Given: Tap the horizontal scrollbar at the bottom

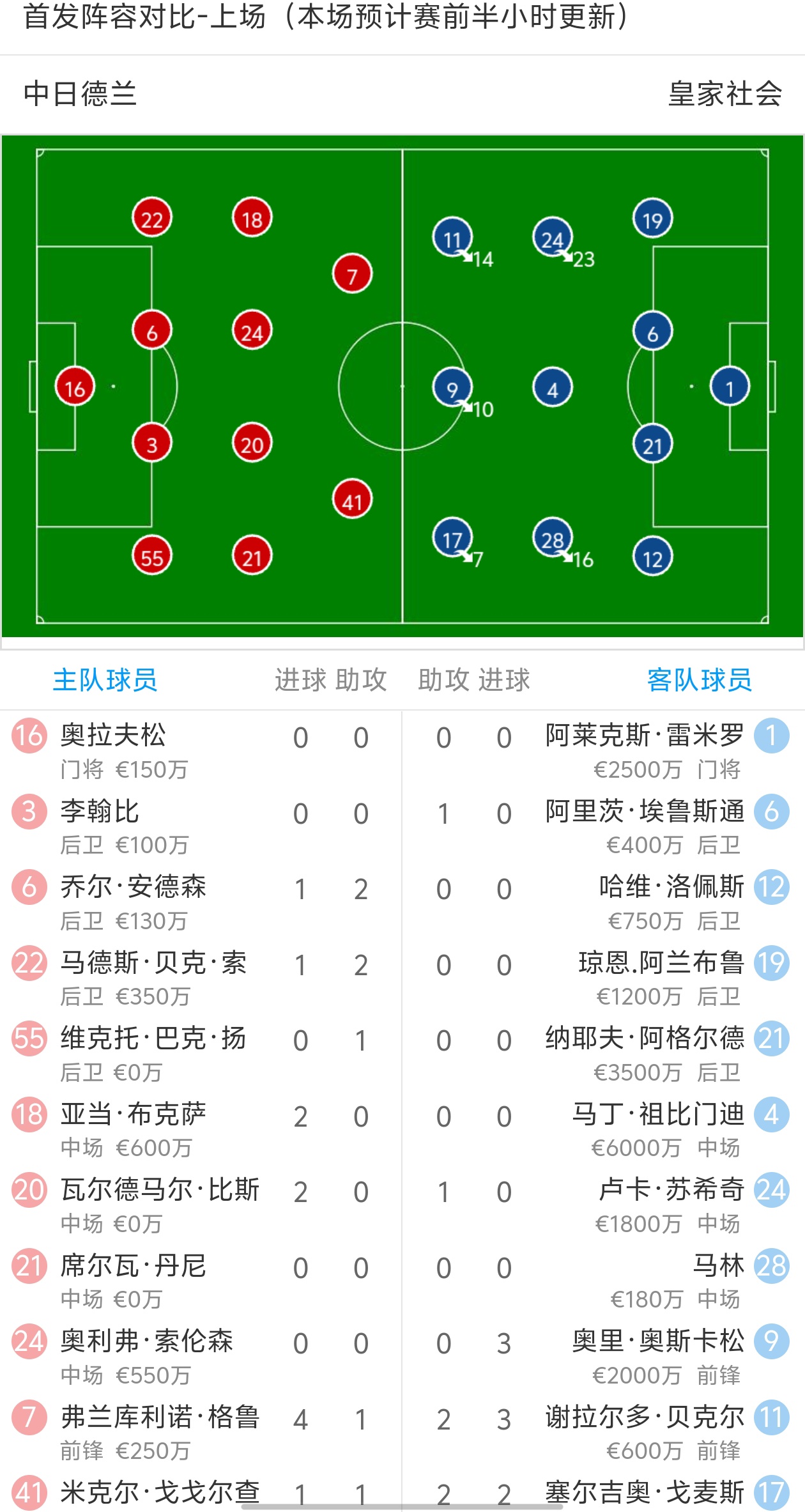Looking at the screenshot, I should tap(402, 1506).
